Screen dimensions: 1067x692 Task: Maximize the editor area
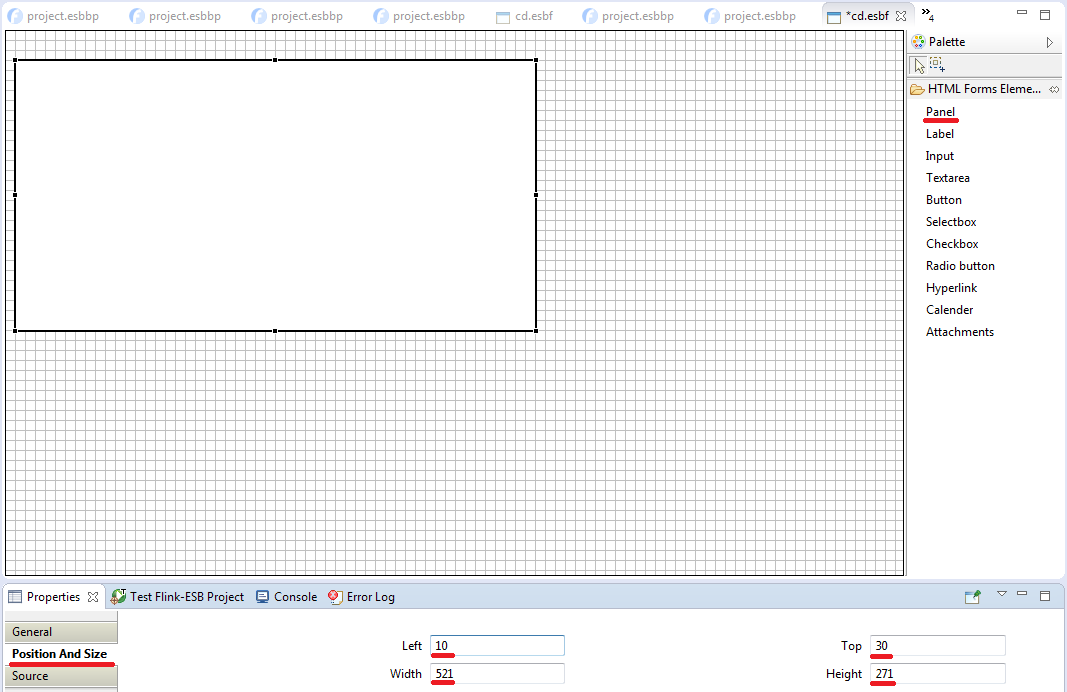1045,14
